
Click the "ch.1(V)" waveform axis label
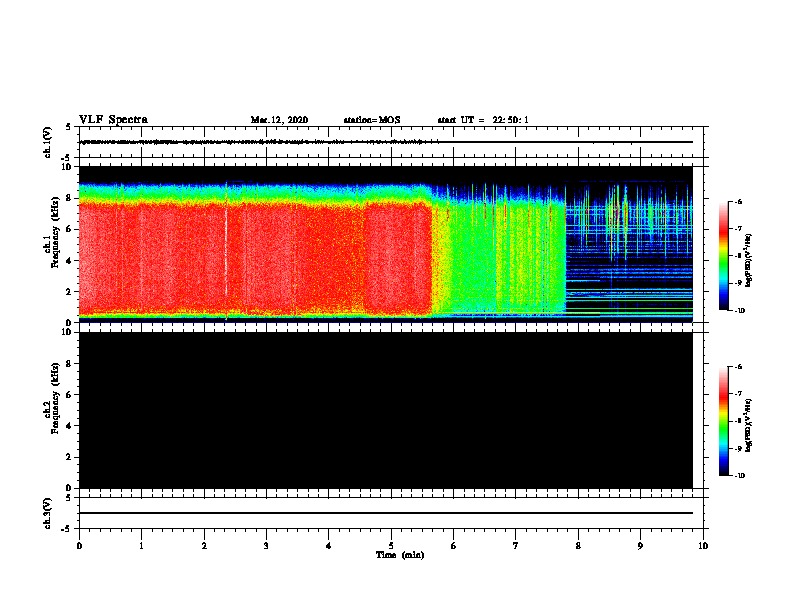click(47, 142)
